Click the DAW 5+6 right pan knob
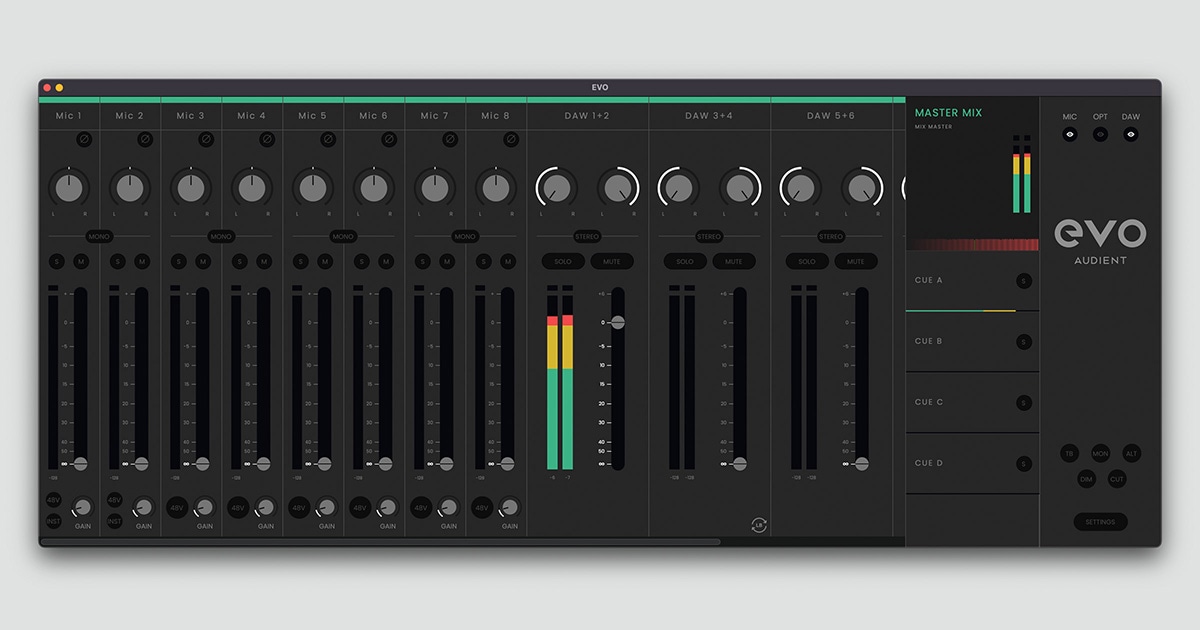This screenshot has width=1200, height=630. tap(862, 187)
